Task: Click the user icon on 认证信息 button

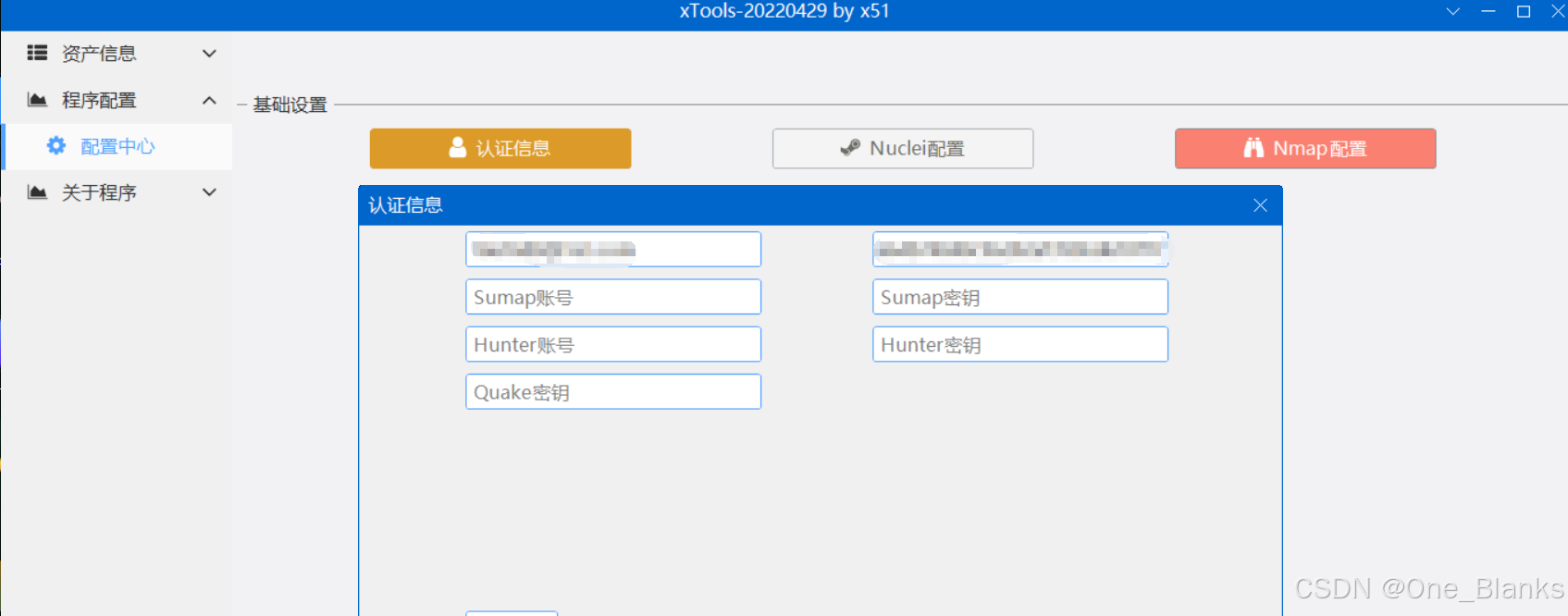Action: pos(457,147)
